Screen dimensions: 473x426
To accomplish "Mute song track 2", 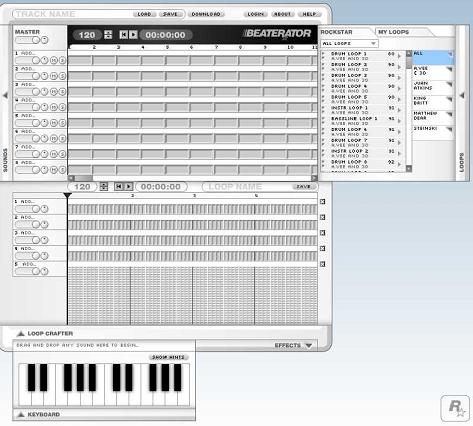I will [x=54, y=76].
